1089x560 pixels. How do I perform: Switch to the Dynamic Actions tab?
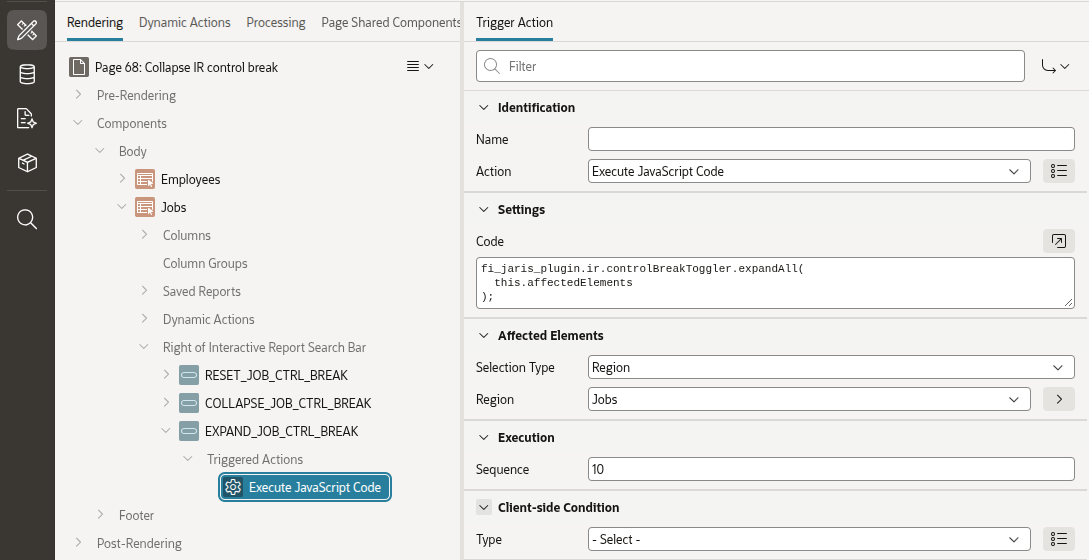coord(185,22)
